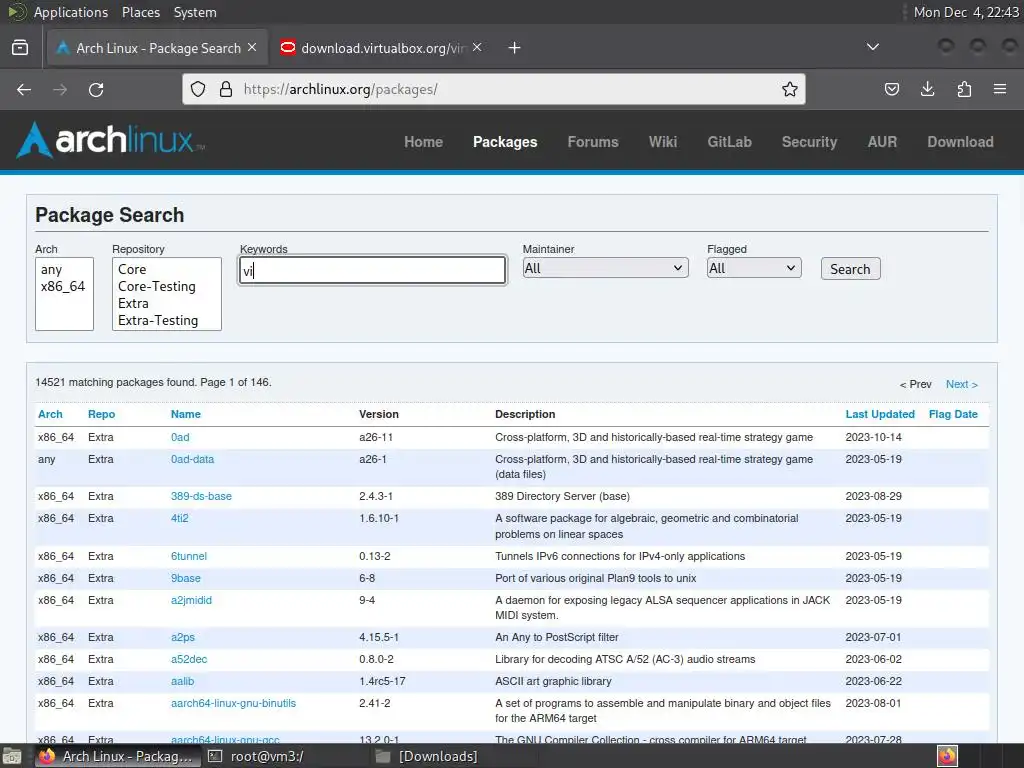This screenshot has height=768, width=1024.
Task: Open the Security nav link
Action: 809,142
